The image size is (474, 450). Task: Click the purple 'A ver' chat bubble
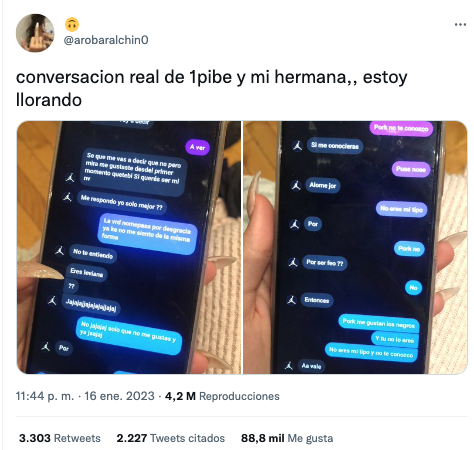coord(198,147)
